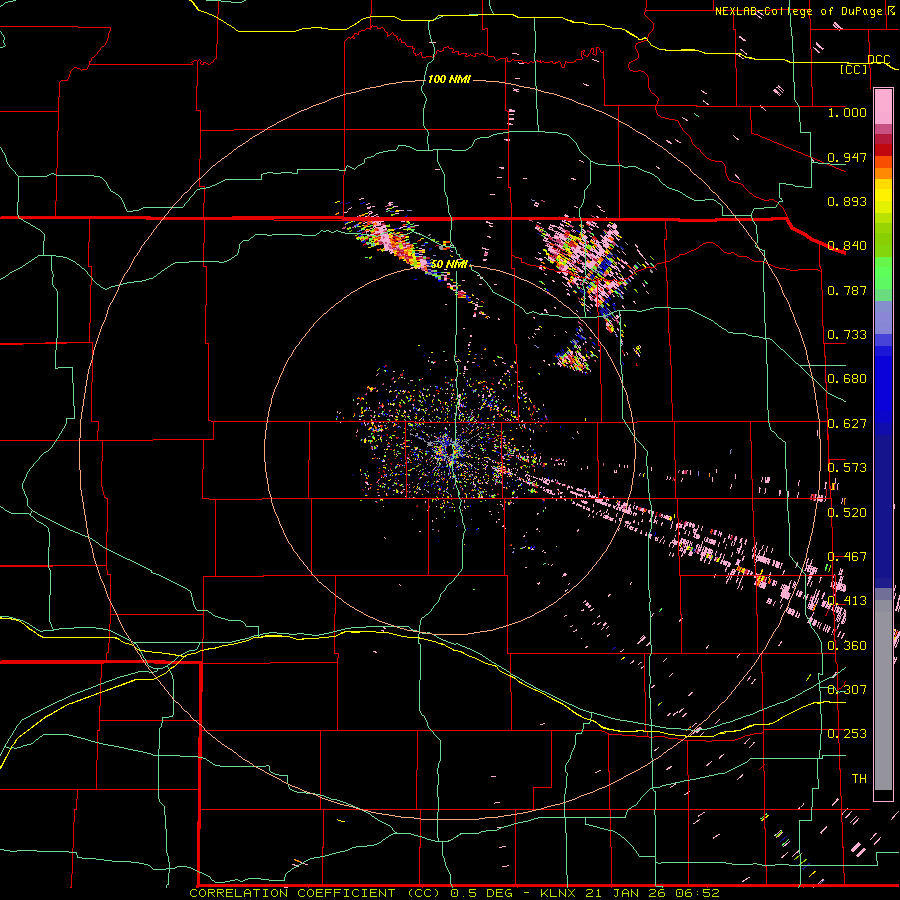Click the TH label at the legend bottom
This screenshot has width=900, height=900.
(859, 779)
